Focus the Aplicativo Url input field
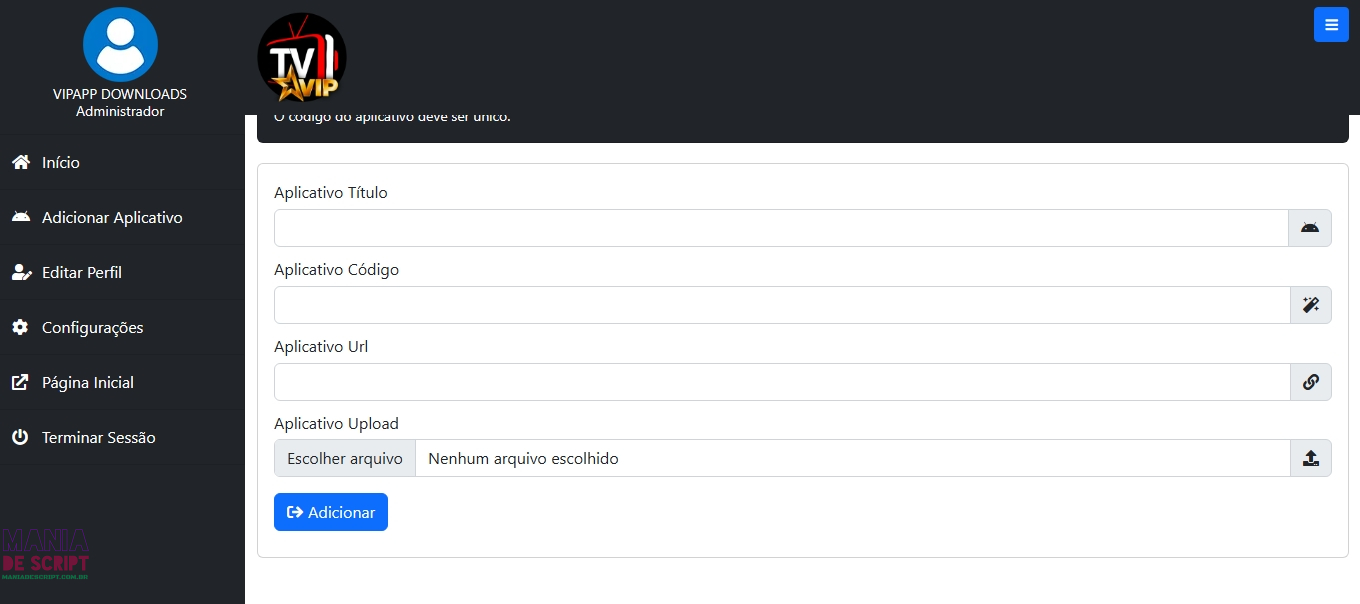The image size is (1360, 604). (782, 382)
